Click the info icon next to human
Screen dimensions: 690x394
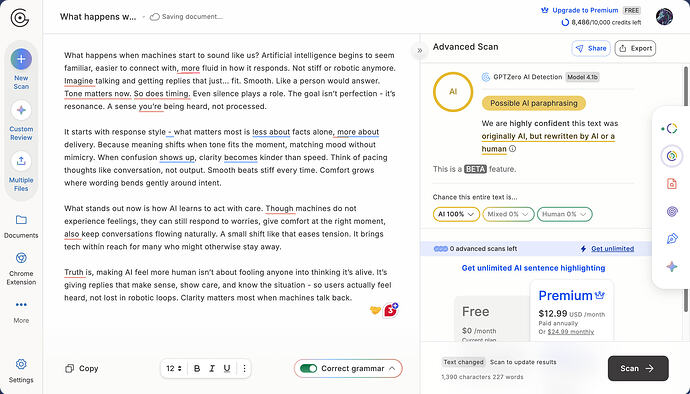512,149
